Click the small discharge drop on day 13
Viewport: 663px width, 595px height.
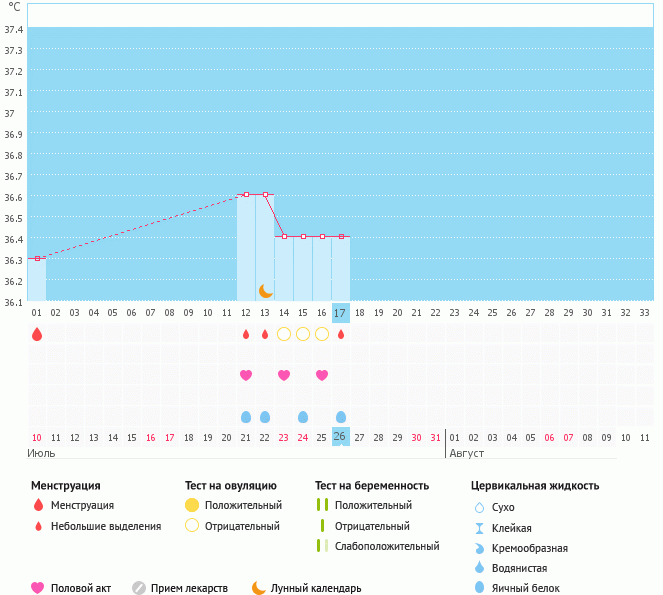tap(265, 334)
